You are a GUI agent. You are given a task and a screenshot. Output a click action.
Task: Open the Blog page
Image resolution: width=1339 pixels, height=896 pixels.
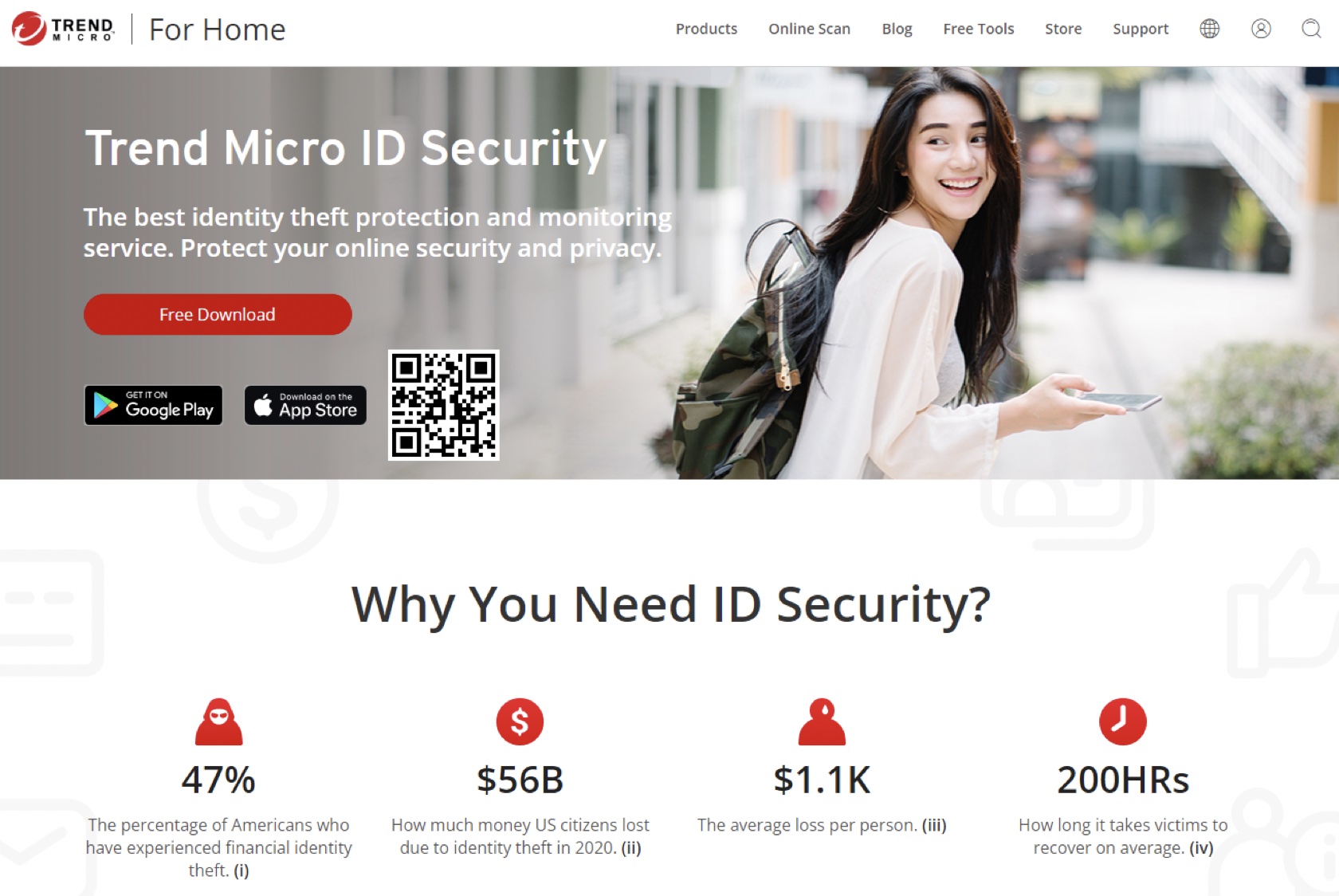click(x=897, y=29)
